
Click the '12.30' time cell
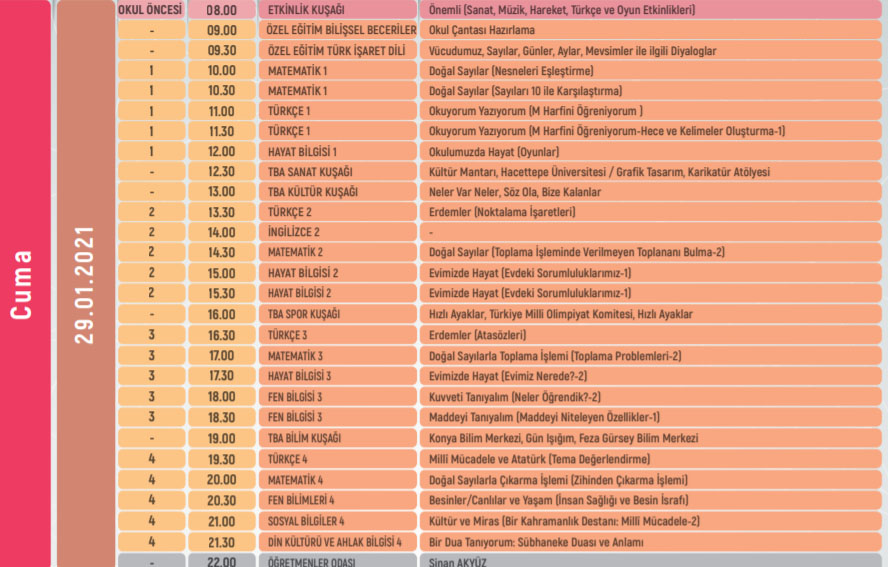coord(221,172)
